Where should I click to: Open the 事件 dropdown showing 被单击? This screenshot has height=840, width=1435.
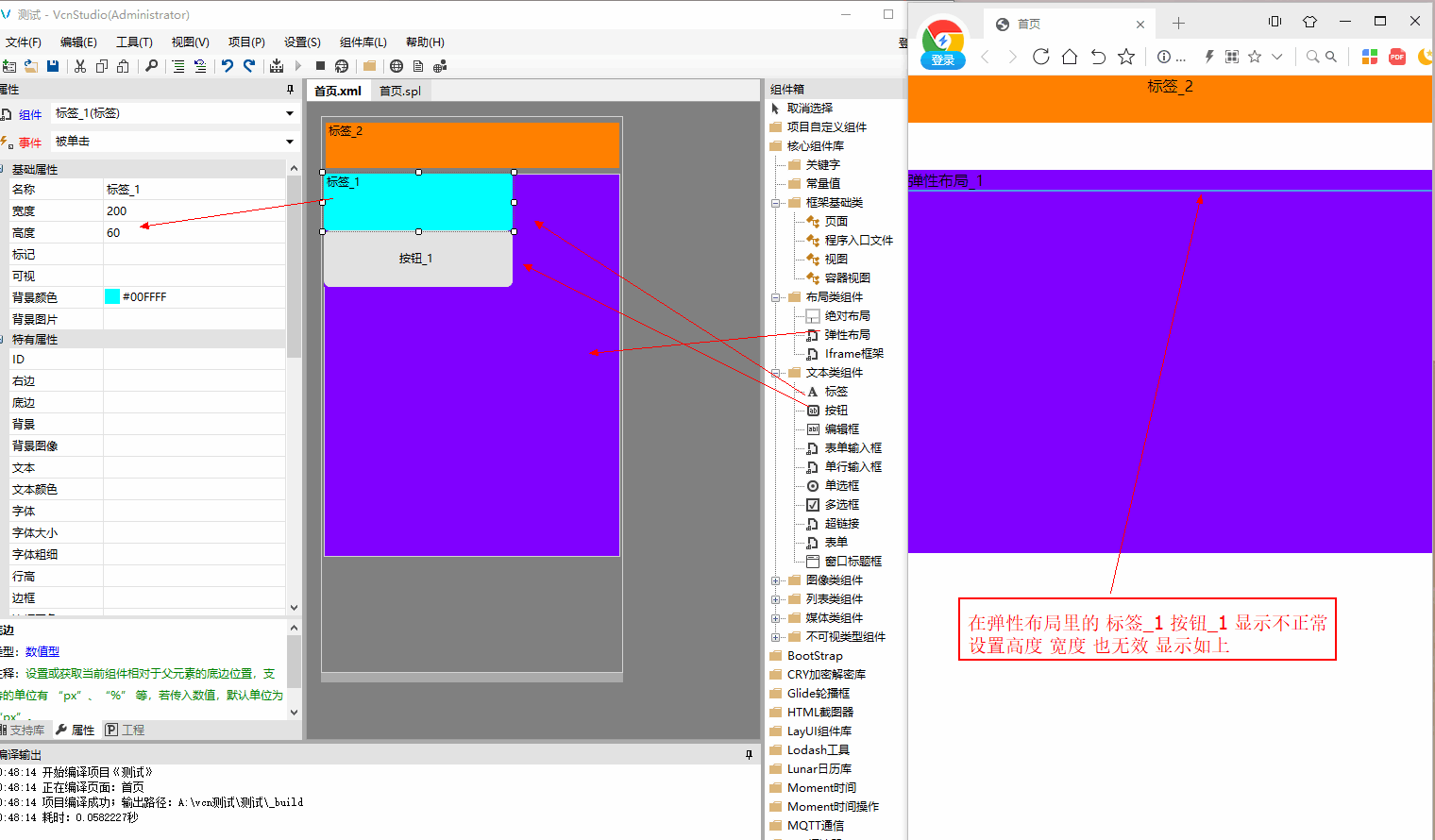[x=289, y=142]
